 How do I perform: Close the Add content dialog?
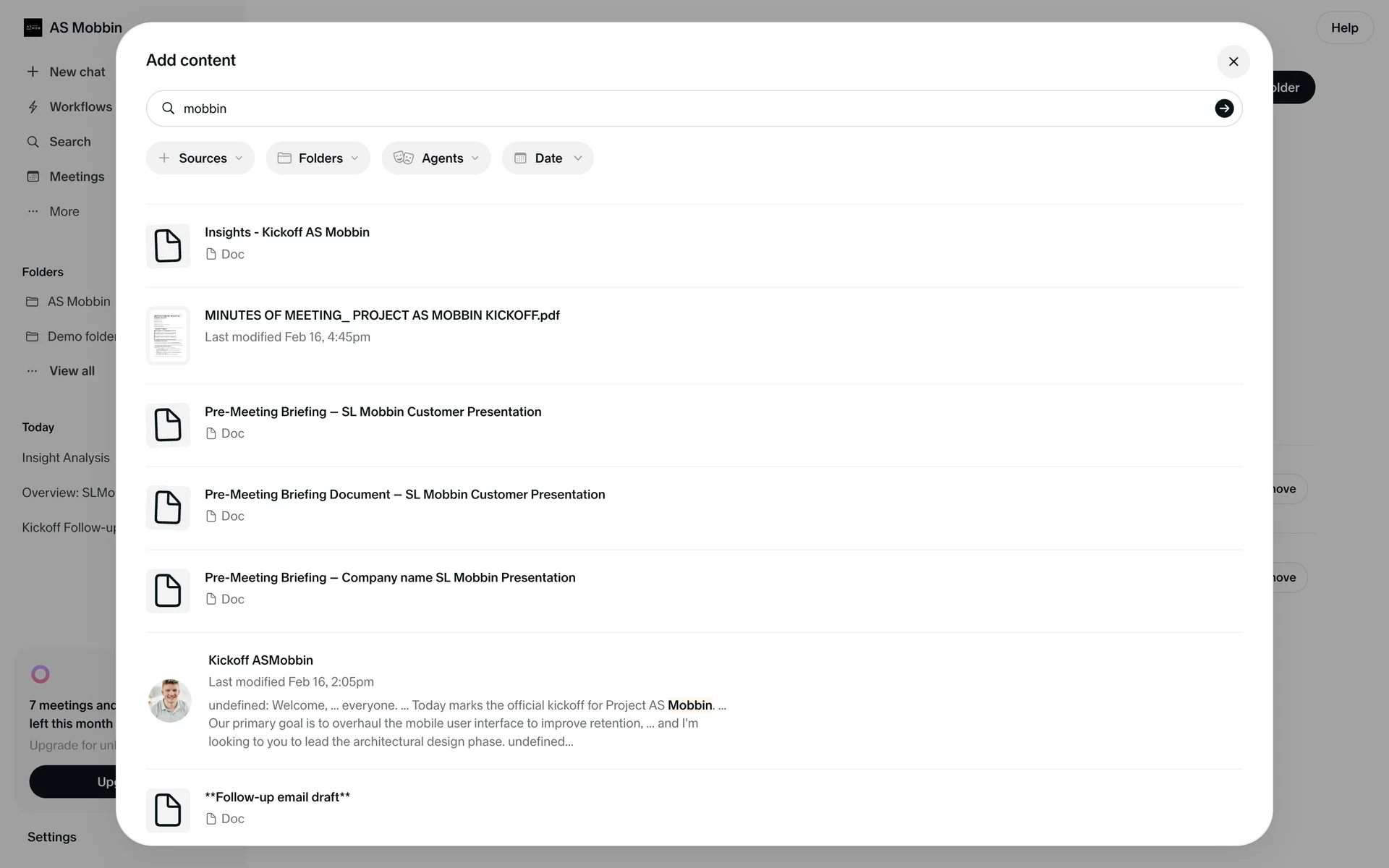click(x=1233, y=61)
